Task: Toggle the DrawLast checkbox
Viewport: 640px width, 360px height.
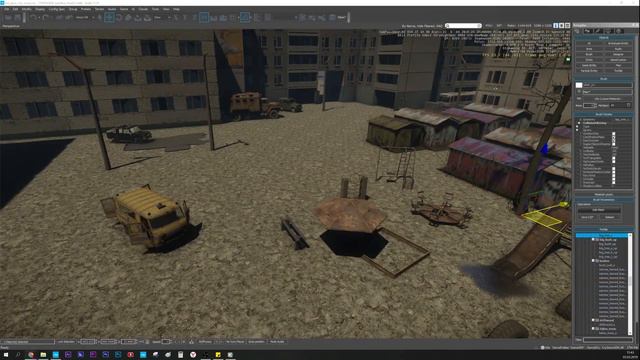Action: [613, 182]
